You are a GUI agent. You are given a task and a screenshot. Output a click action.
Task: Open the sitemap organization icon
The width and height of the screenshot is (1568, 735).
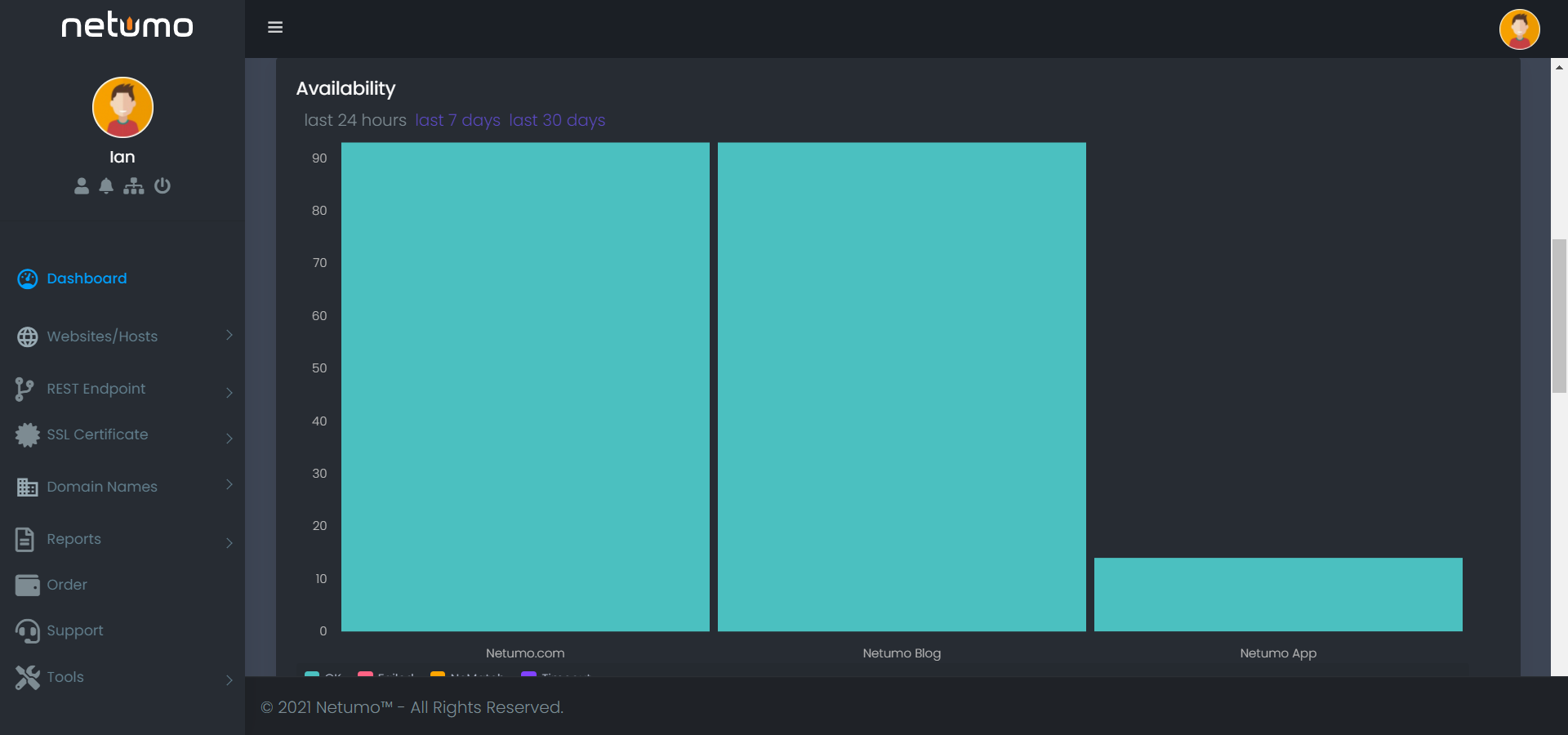[x=134, y=186]
